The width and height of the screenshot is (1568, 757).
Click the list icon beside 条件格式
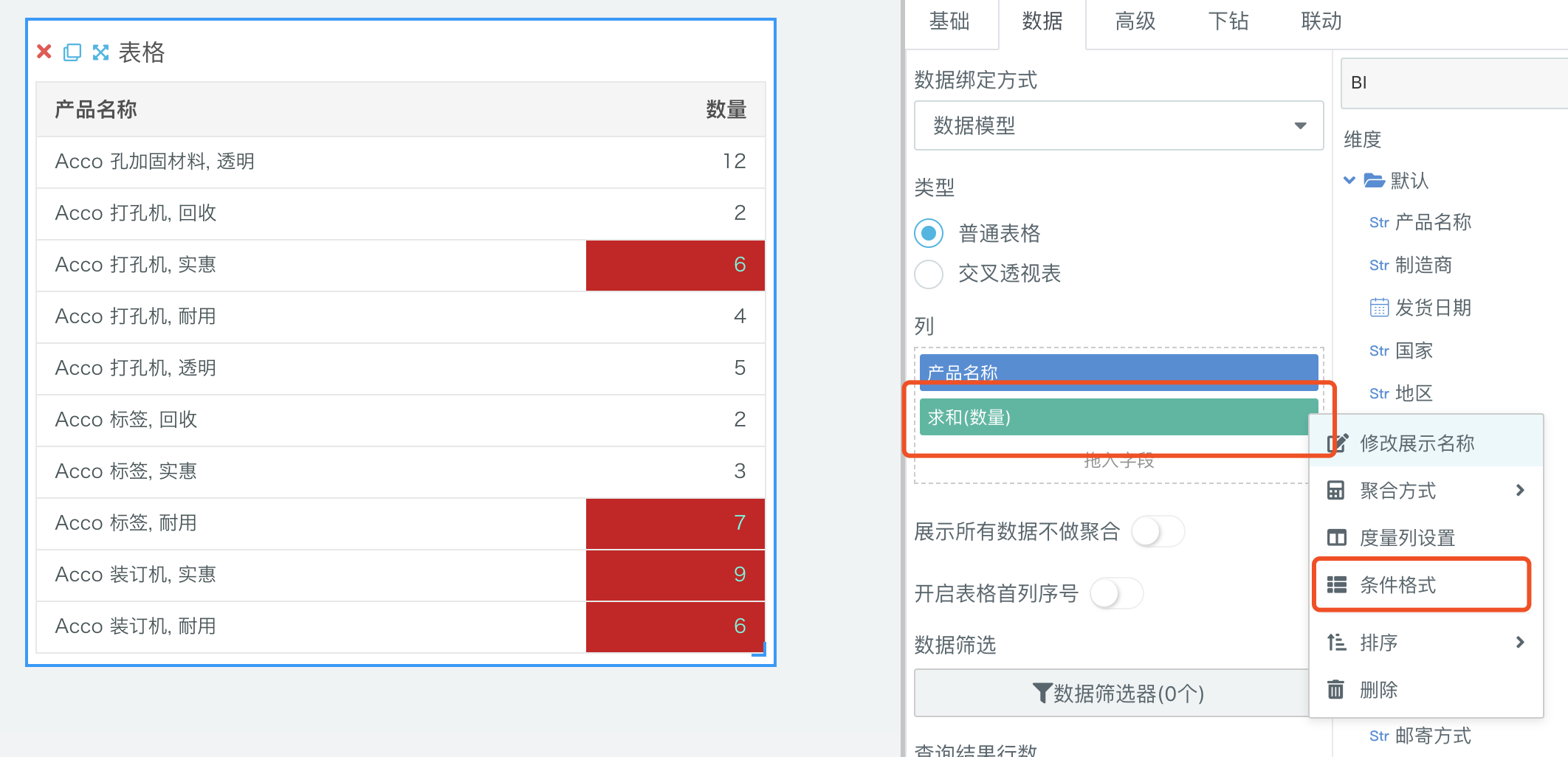1337,585
